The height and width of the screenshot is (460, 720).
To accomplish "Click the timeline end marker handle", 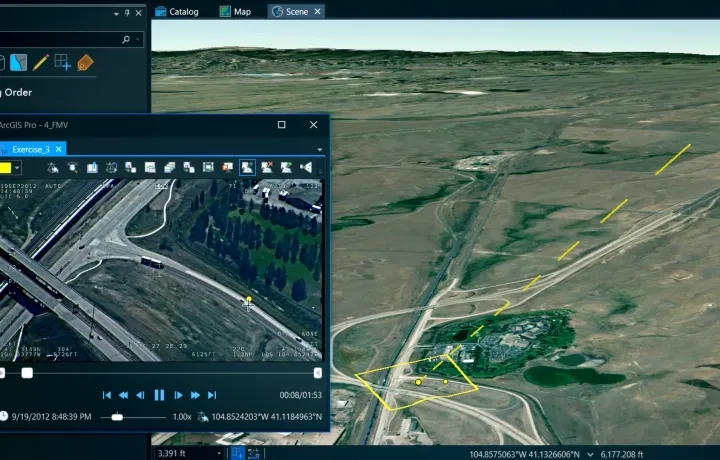I will click(x=317, y=373).
